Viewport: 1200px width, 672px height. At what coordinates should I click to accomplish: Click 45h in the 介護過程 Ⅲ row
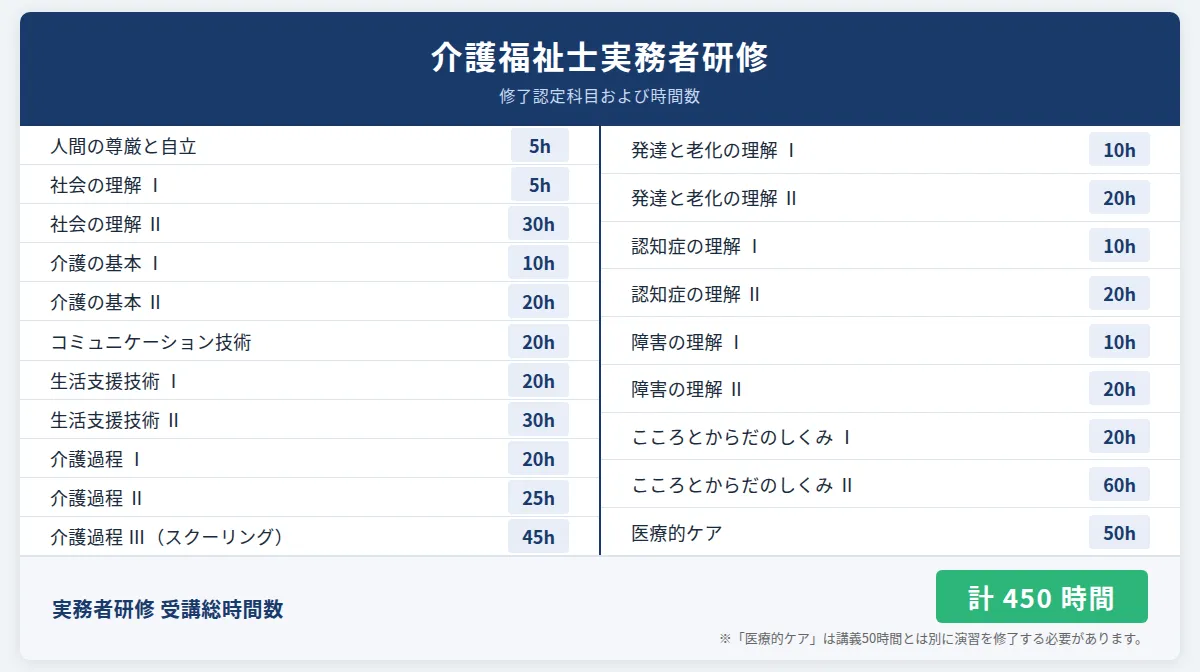pyautogui.click(x=538, y=537)
